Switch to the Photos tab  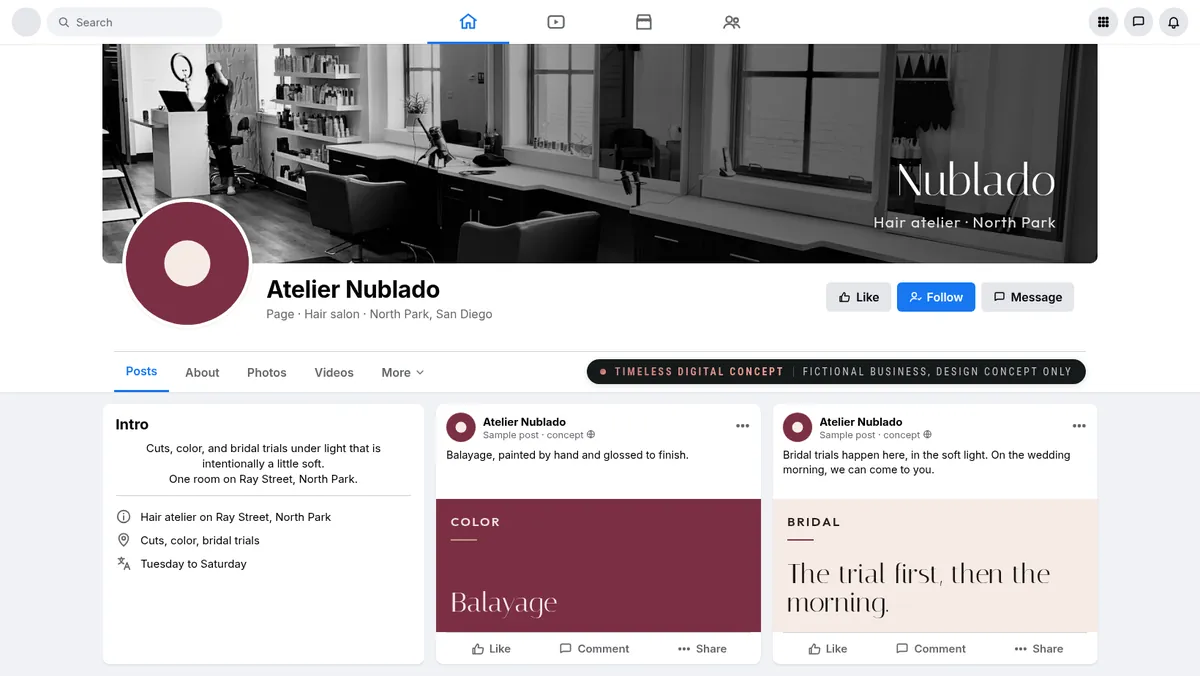coord(267,372)
